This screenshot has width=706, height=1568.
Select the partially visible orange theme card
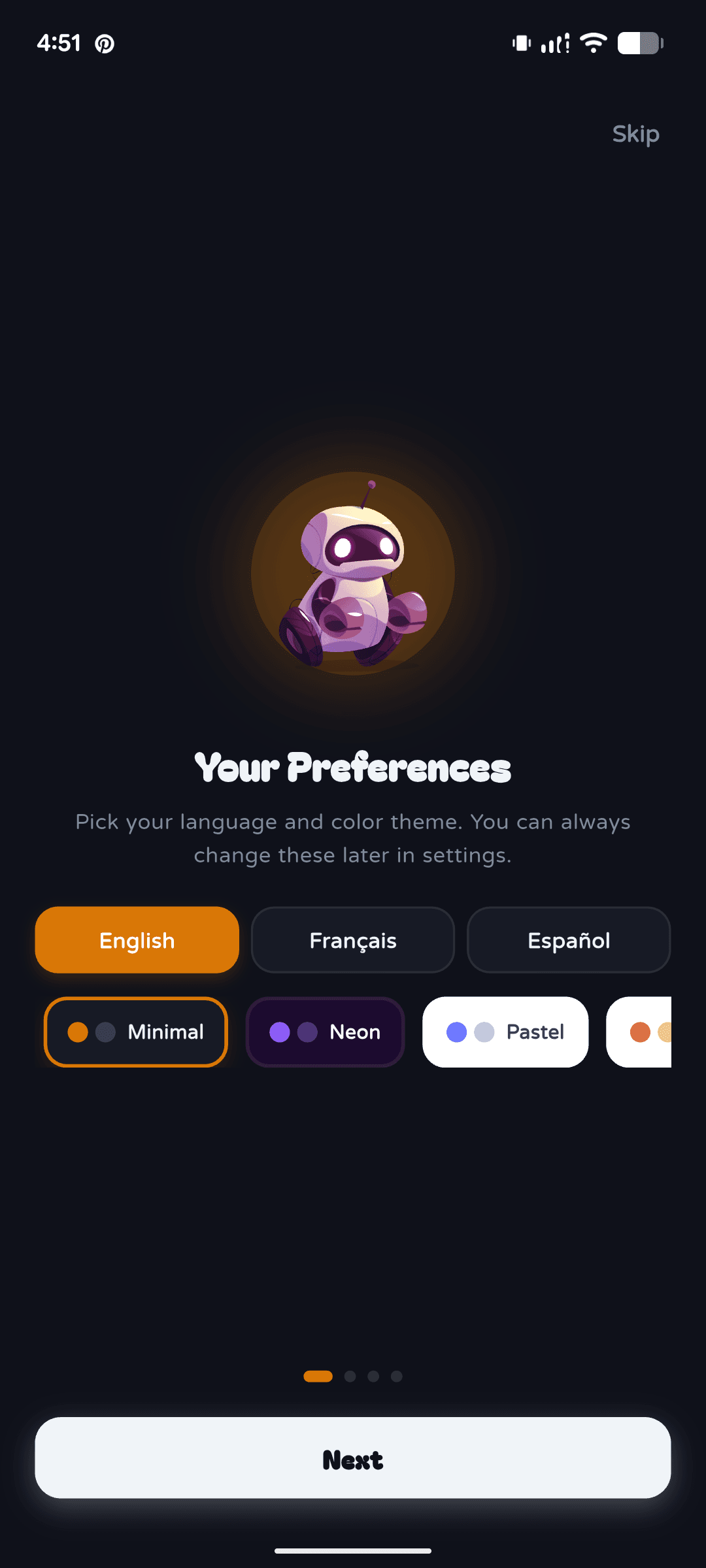tap(639, 1032)
